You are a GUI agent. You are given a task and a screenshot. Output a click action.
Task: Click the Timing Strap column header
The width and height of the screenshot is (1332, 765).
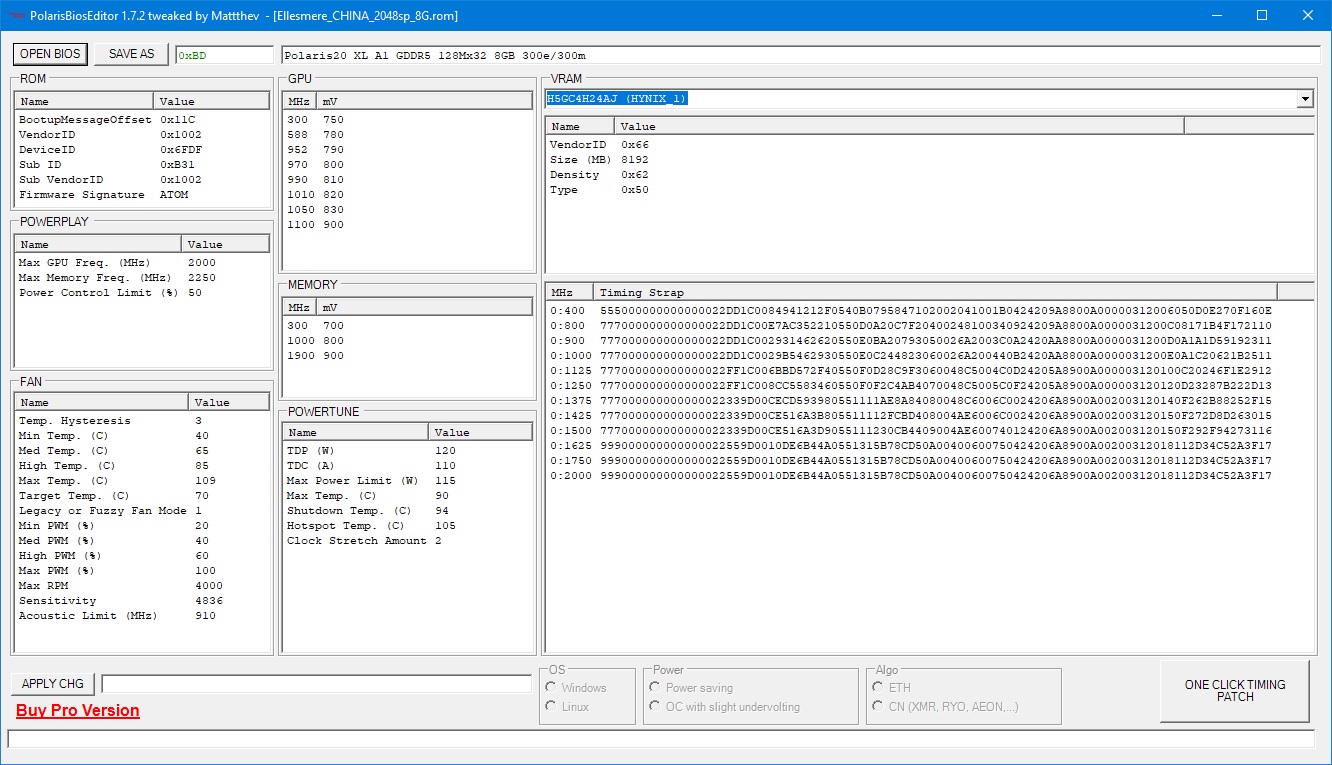(935, 292)
